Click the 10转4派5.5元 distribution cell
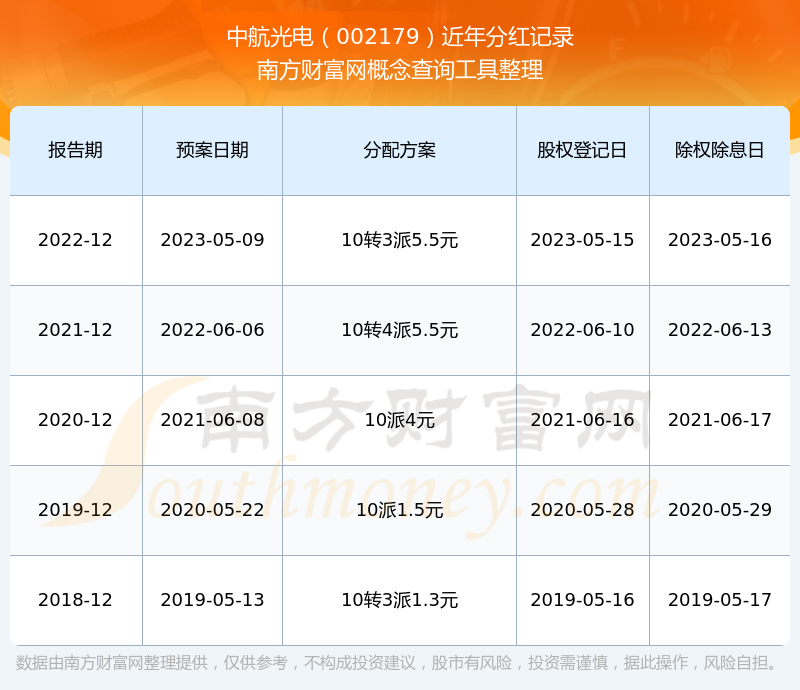The height and width of the screenshot is (690, 800). [x=399, y=330]
